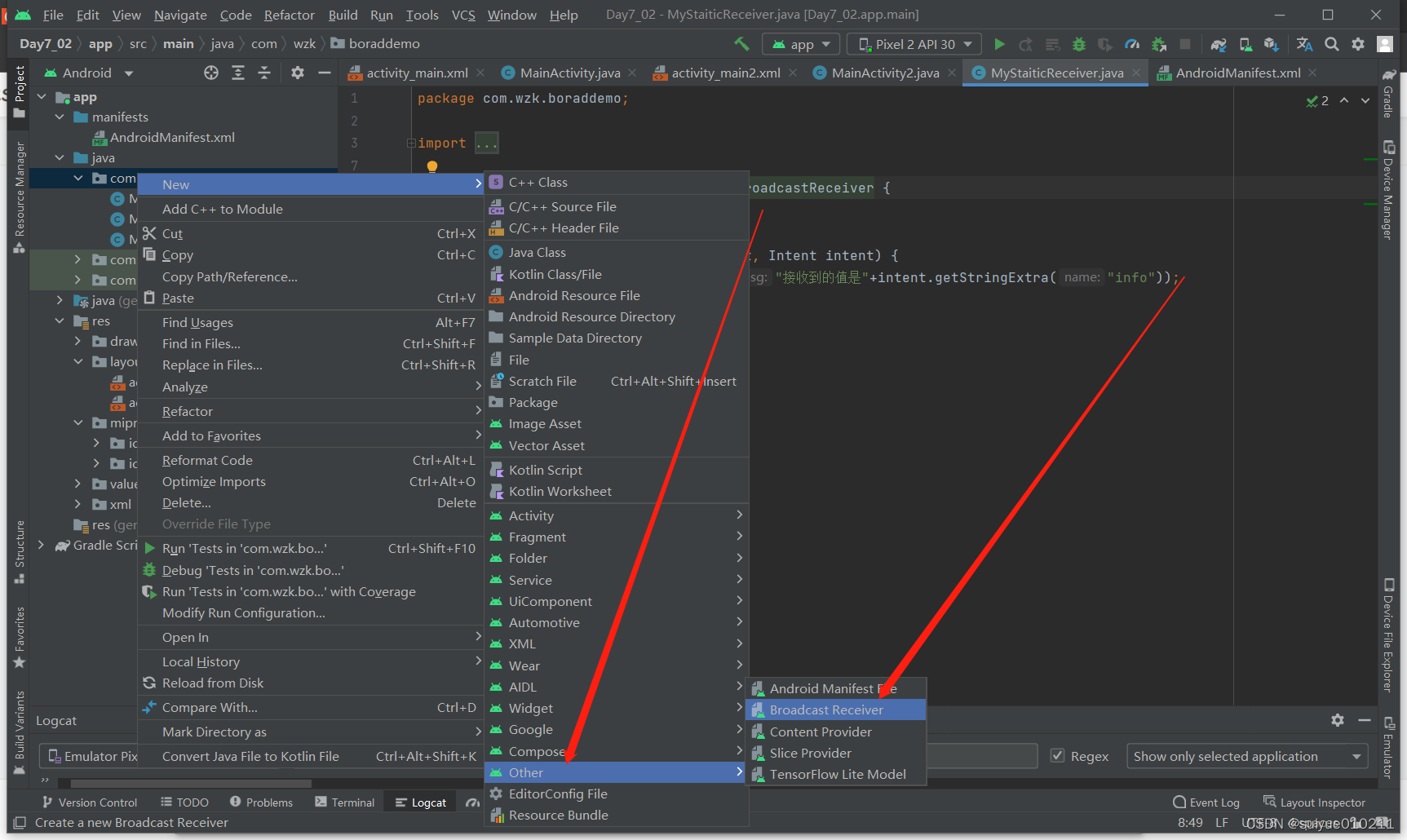The height and width of the screenshot is (840, 1407).
Task: Open the Terminal tool window
Action: coord(344,802)
